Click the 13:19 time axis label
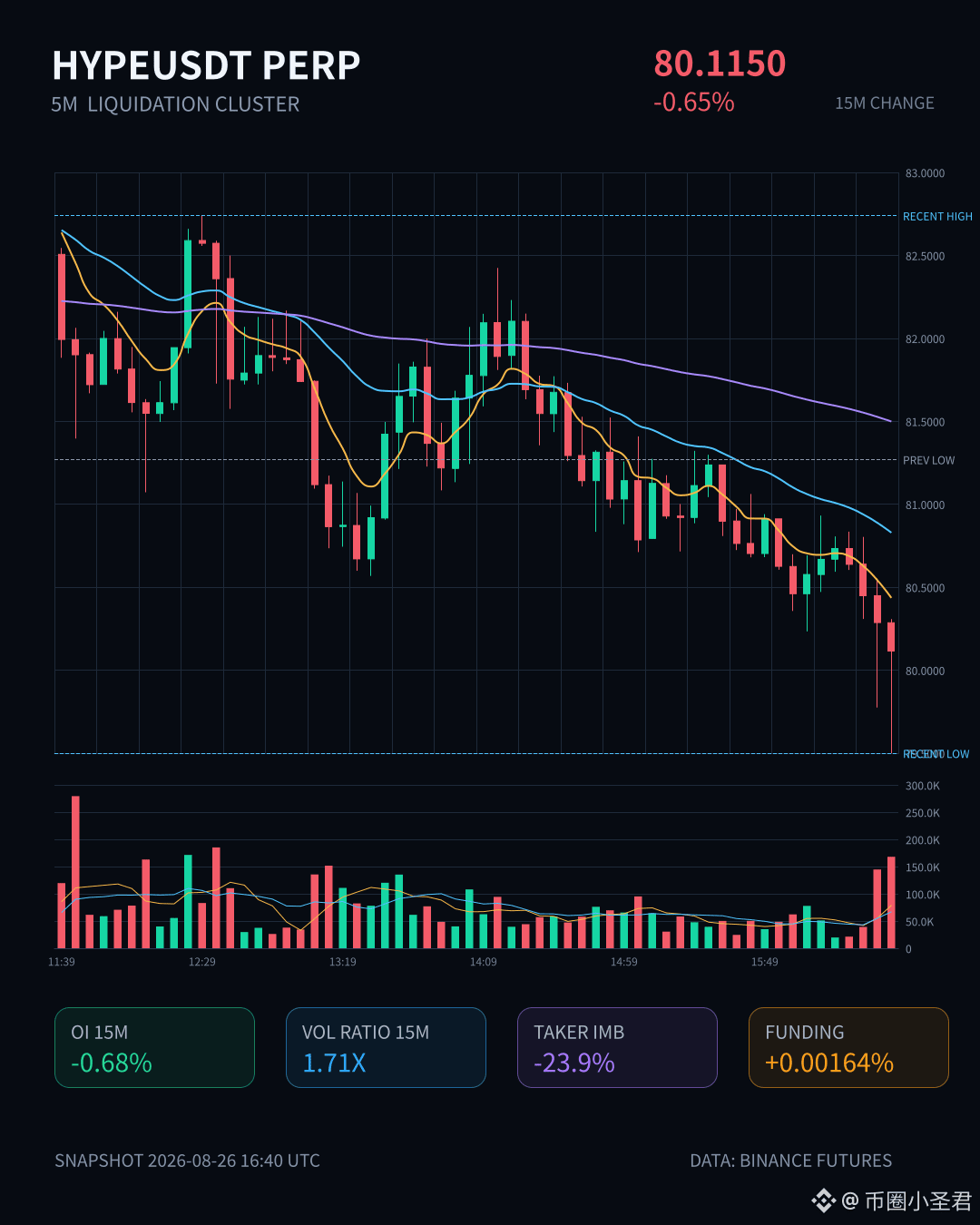Image resolution: width=980 pixels, height=1225 pixels. 343,962
